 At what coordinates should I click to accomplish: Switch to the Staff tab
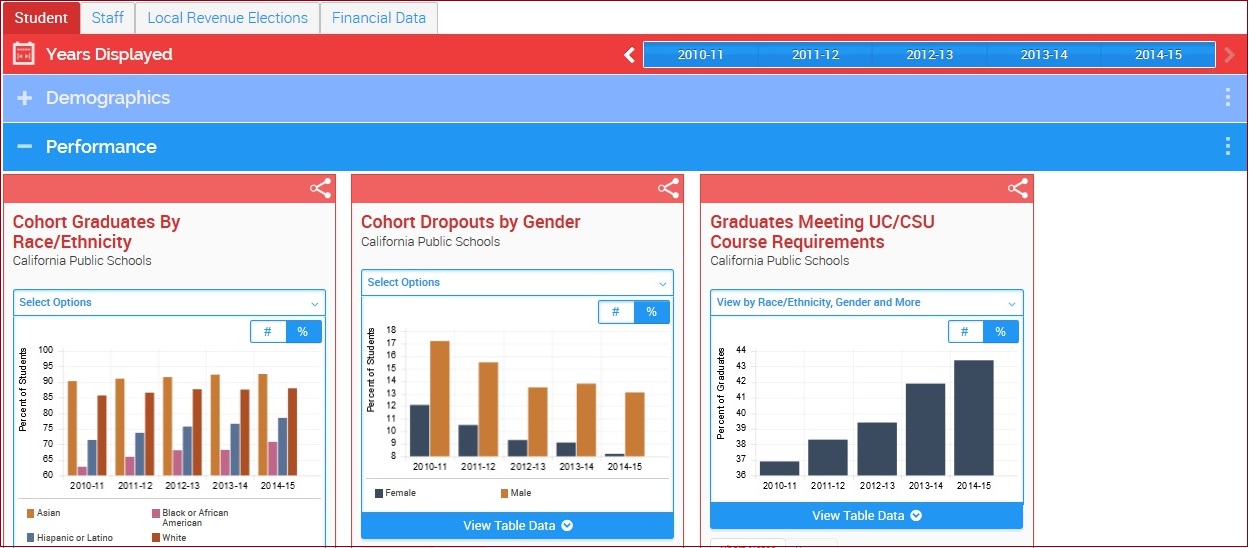(x=108, y=18)
